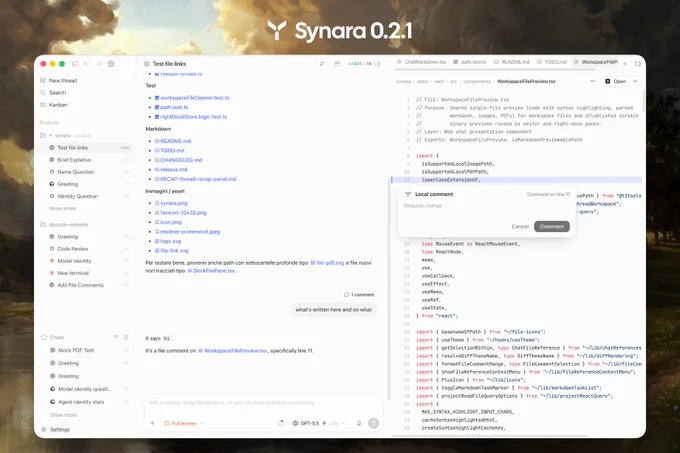Click the plus attach icon in composer

pos(153,424)
